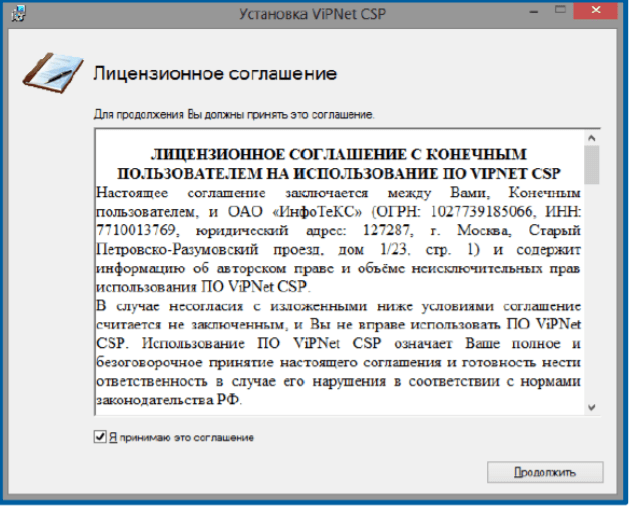This screenshot has width=630, height=508.
Task: Click the scroll up arrow of the license text
Action: point(591,138)
